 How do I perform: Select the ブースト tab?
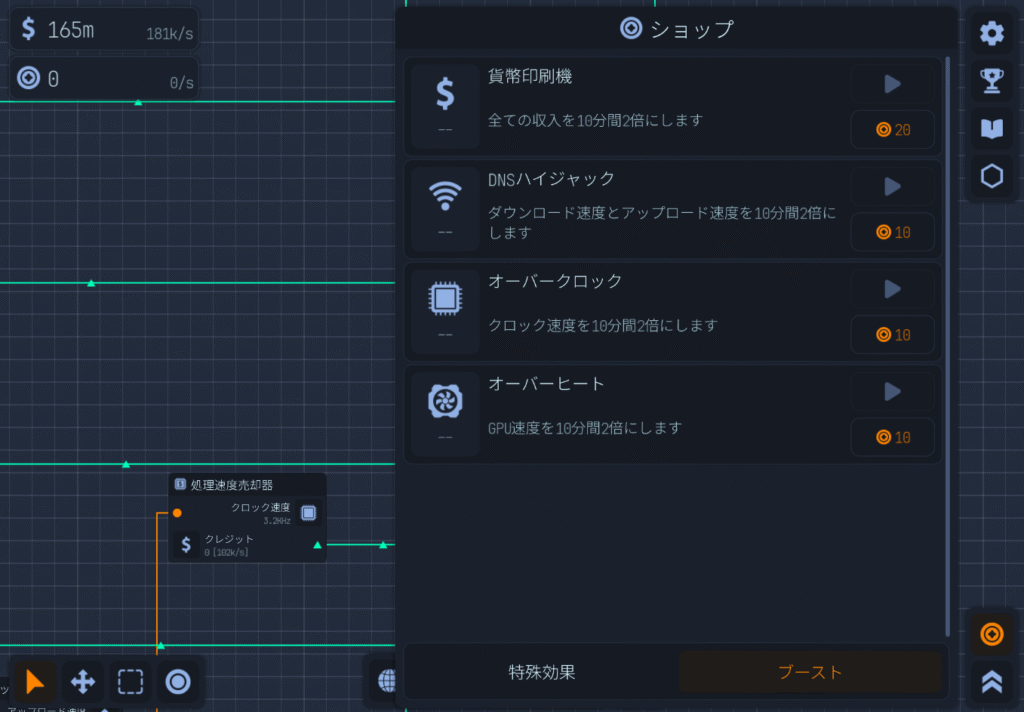coord(810,672)
